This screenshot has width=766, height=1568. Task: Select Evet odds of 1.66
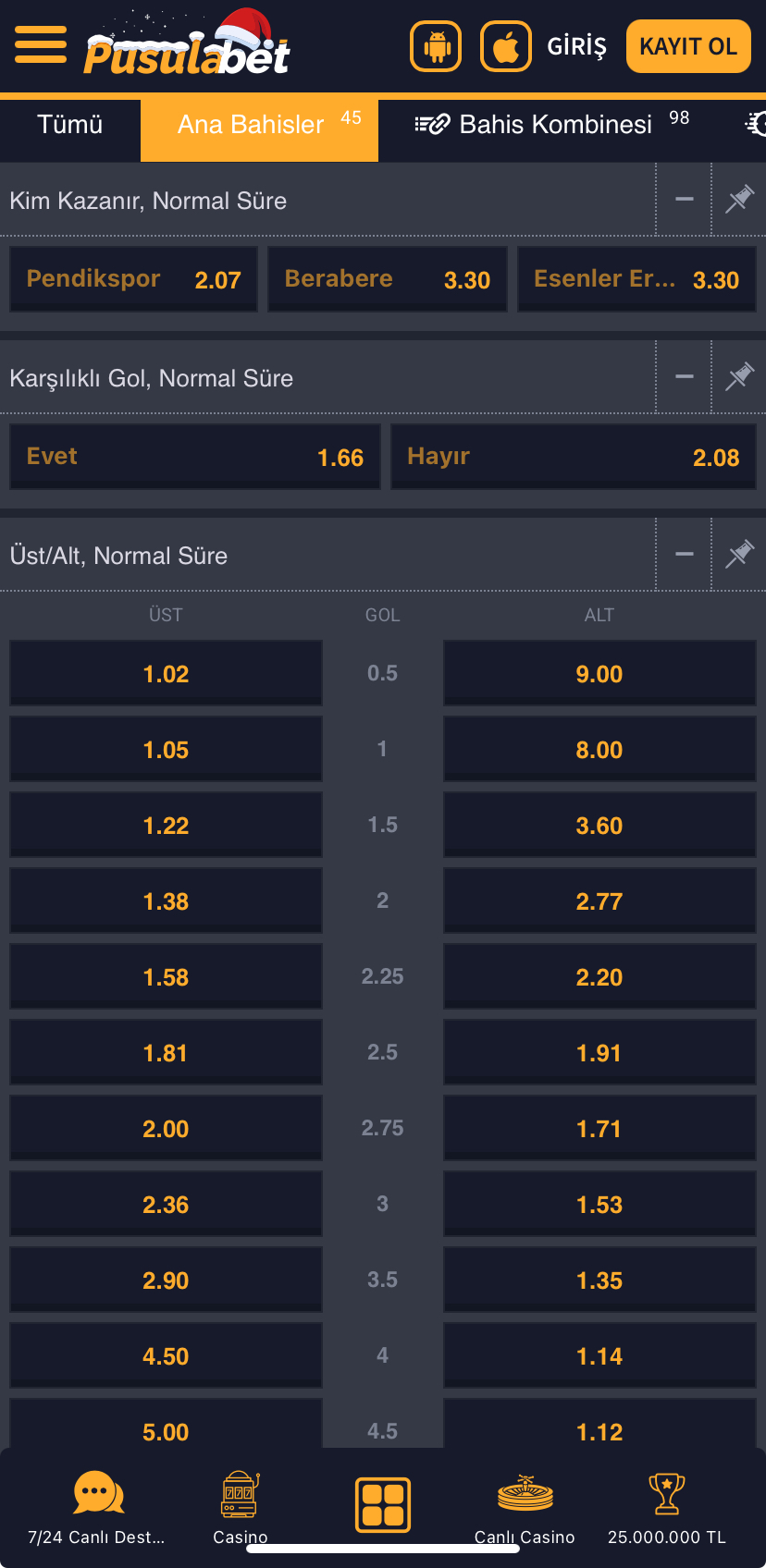coord(194,456)
